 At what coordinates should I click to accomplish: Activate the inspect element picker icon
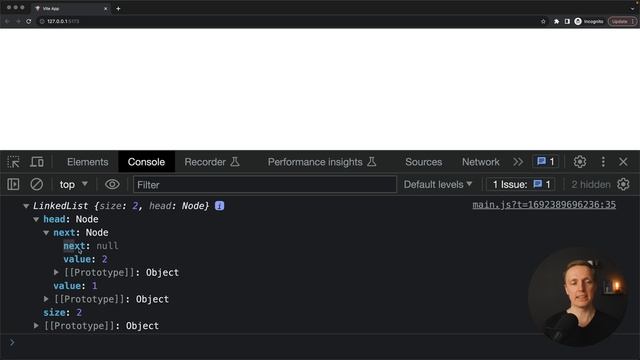[13, 162]
